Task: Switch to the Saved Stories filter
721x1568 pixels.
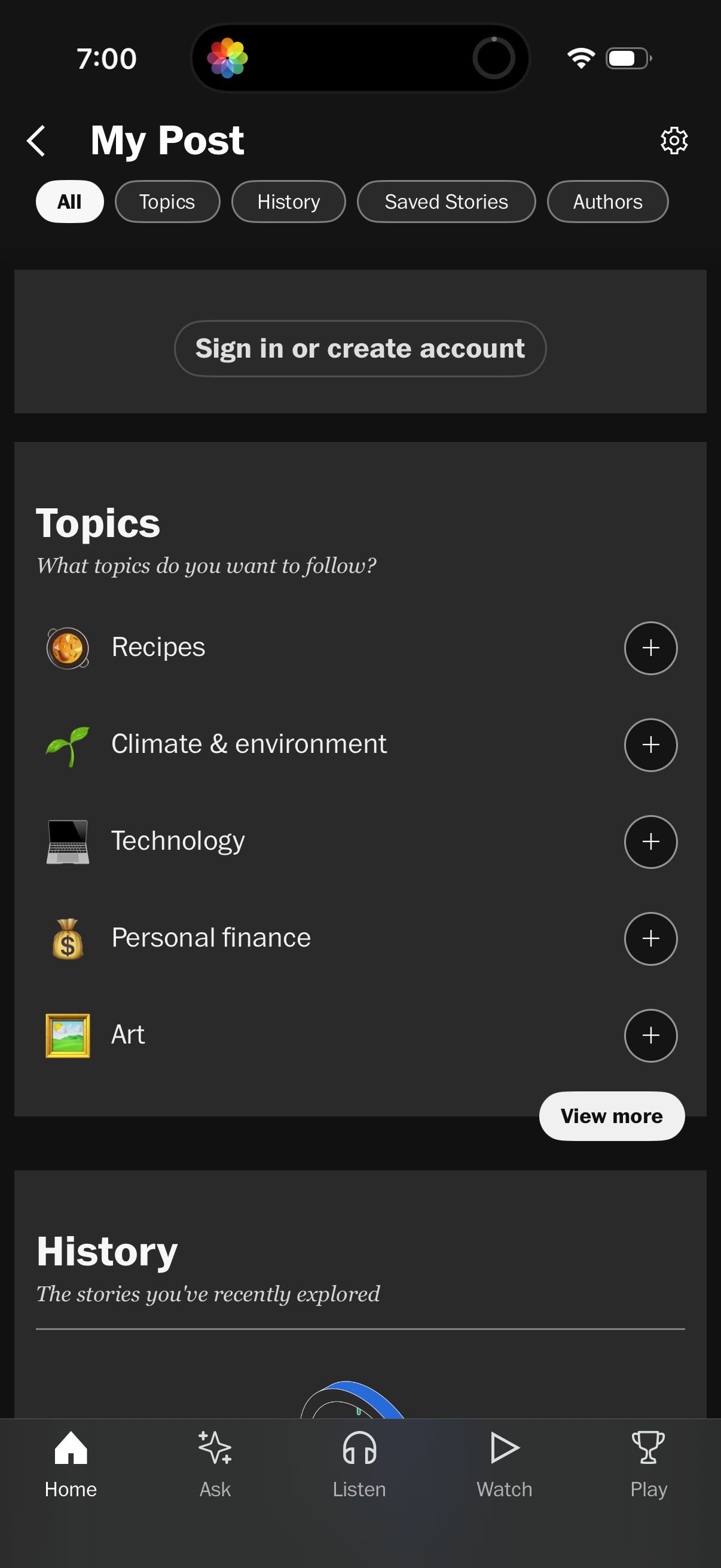Action: pos(446,202)
